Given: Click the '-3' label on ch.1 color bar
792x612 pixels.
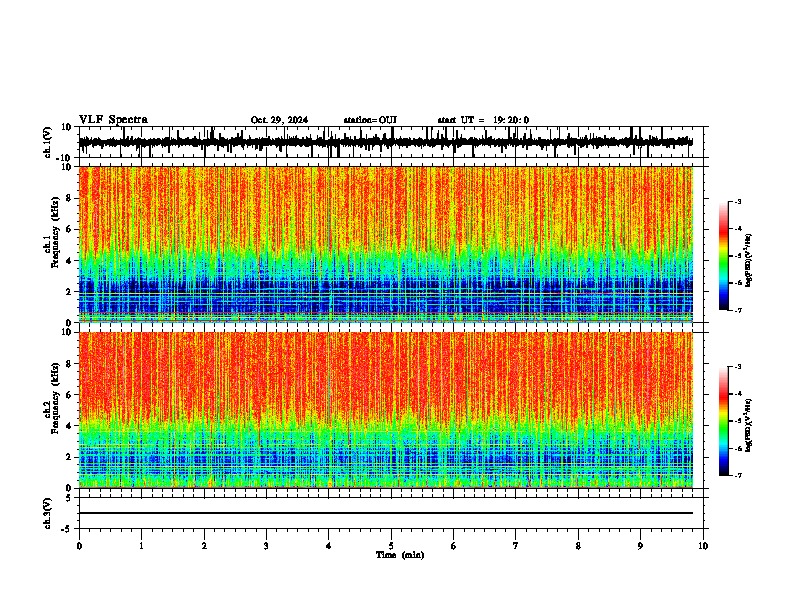Looking at the screenshot, I should [x=738, y=202].
